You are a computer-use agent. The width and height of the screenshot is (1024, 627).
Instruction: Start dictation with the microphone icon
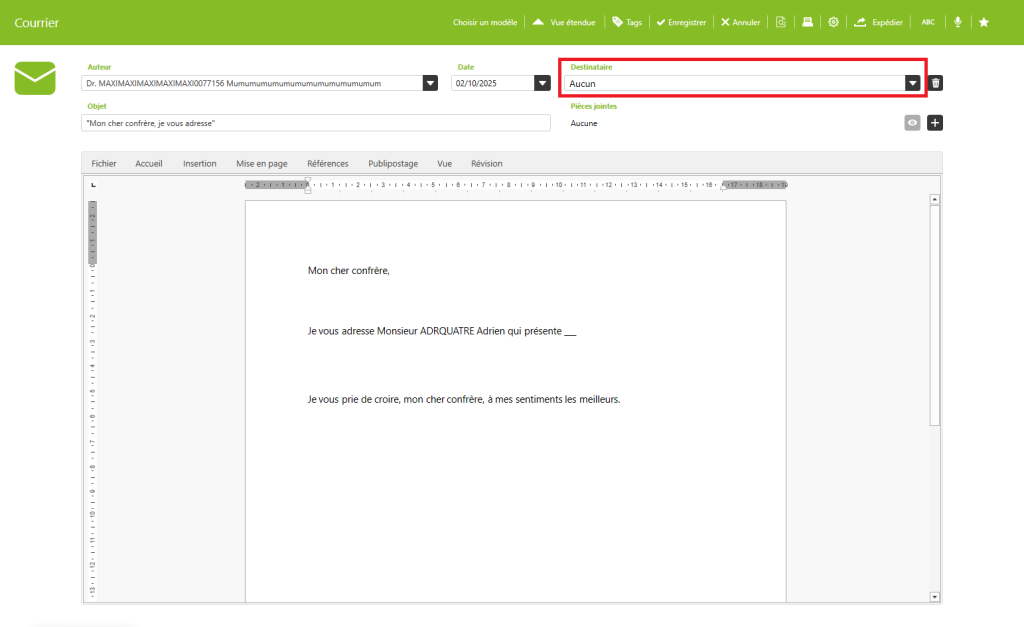pos(958,22)
